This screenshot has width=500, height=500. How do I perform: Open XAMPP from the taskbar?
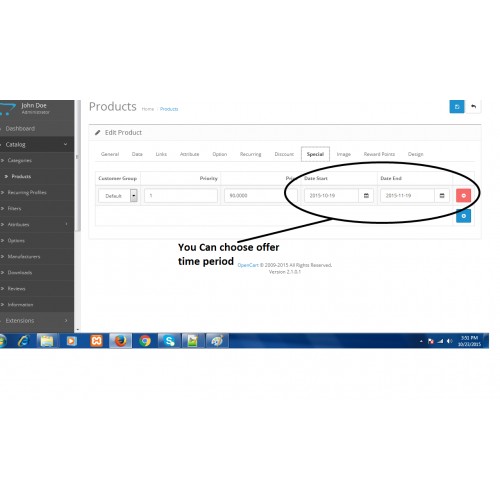pyautogui.click(x=96, y=341)
